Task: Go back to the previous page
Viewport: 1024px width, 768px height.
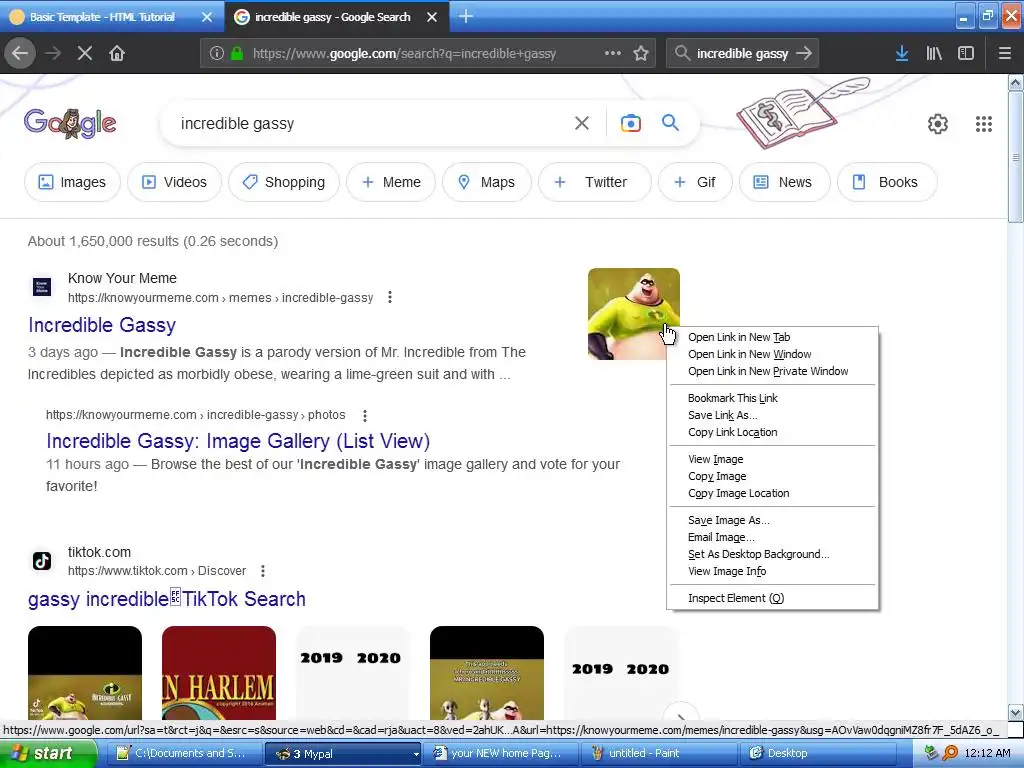Action: (x=20, y=53)
